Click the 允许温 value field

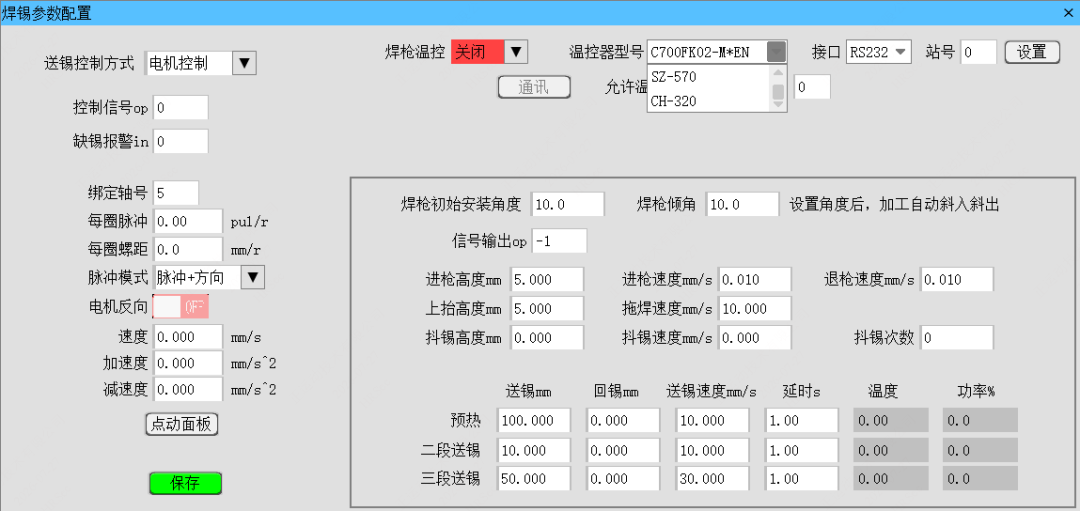point(812,87)
